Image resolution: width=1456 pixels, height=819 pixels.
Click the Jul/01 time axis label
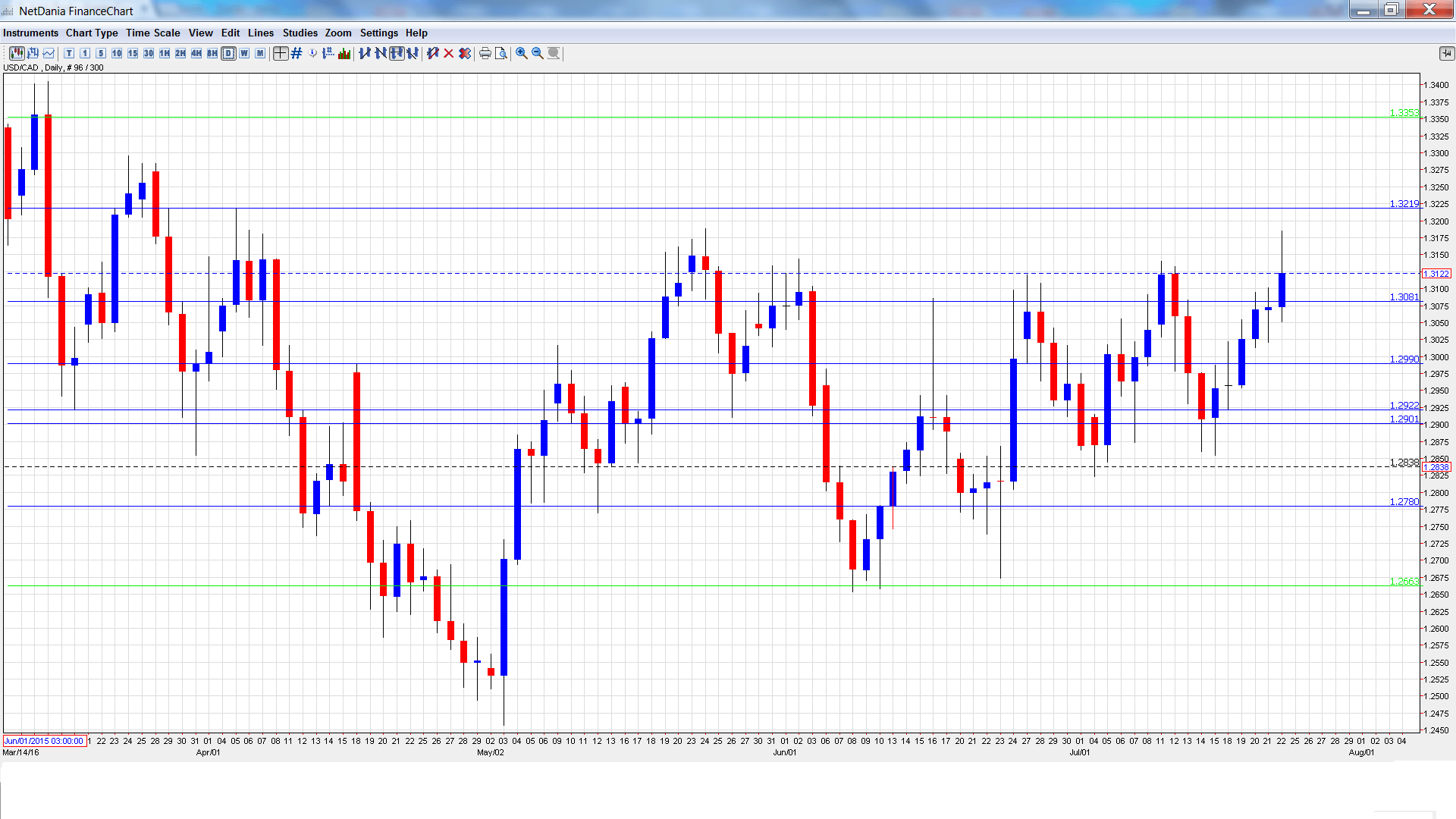pos(1080,752)
